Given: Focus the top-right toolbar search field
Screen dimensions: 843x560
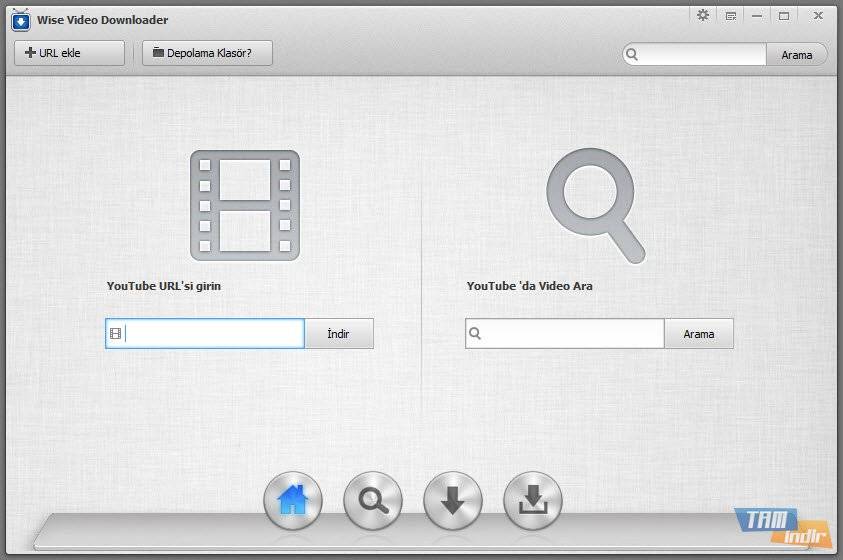Looking at the screenshot, I should (x=701, y=55).
